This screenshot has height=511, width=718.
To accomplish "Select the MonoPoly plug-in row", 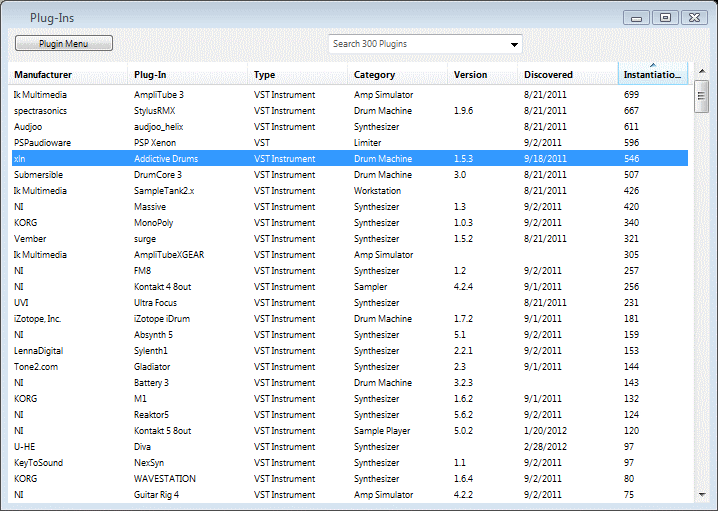I will pyautogui.click(x=350, y=223).
